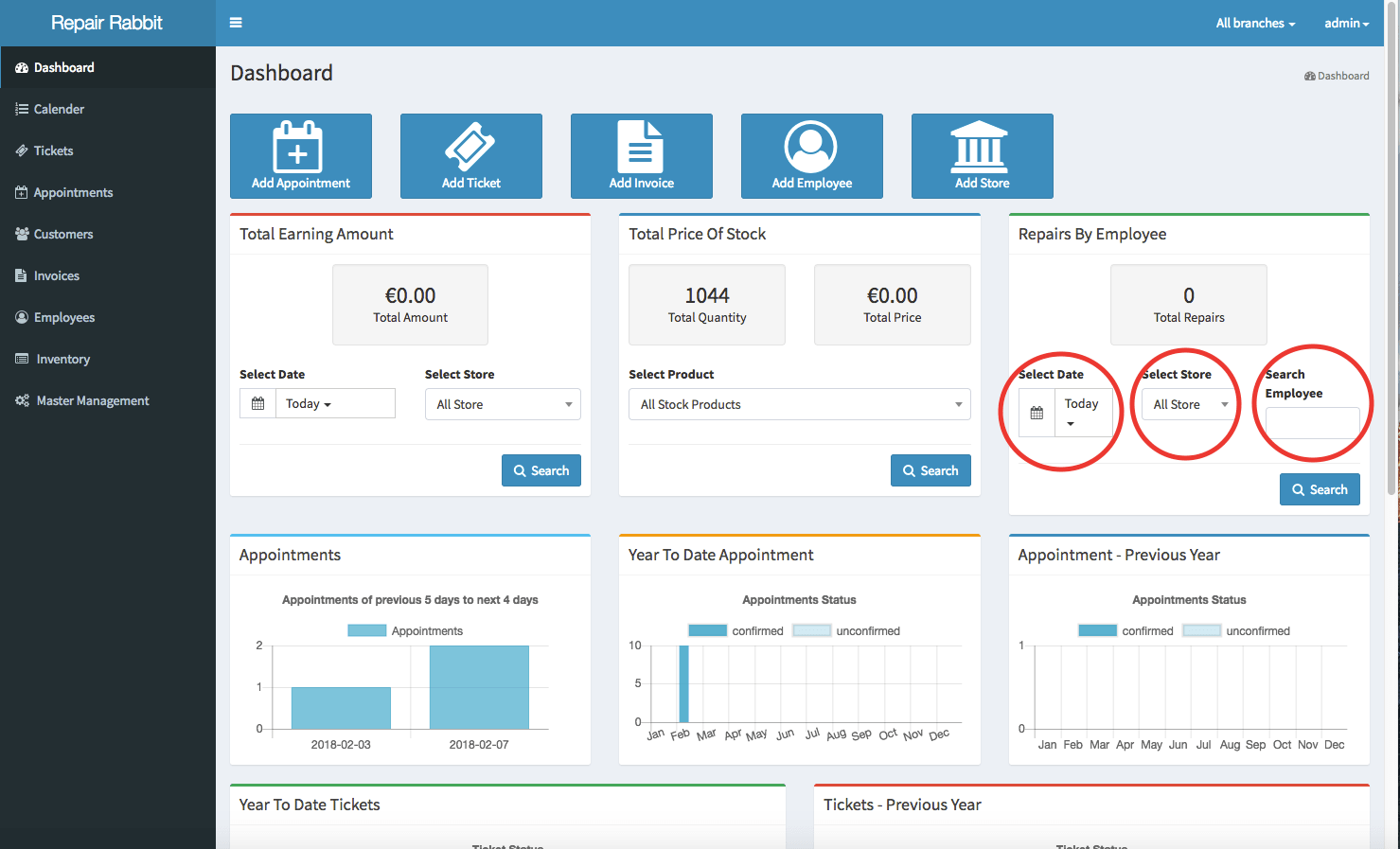
Task: Go to Calender in the sidebar
Action: 108,109
